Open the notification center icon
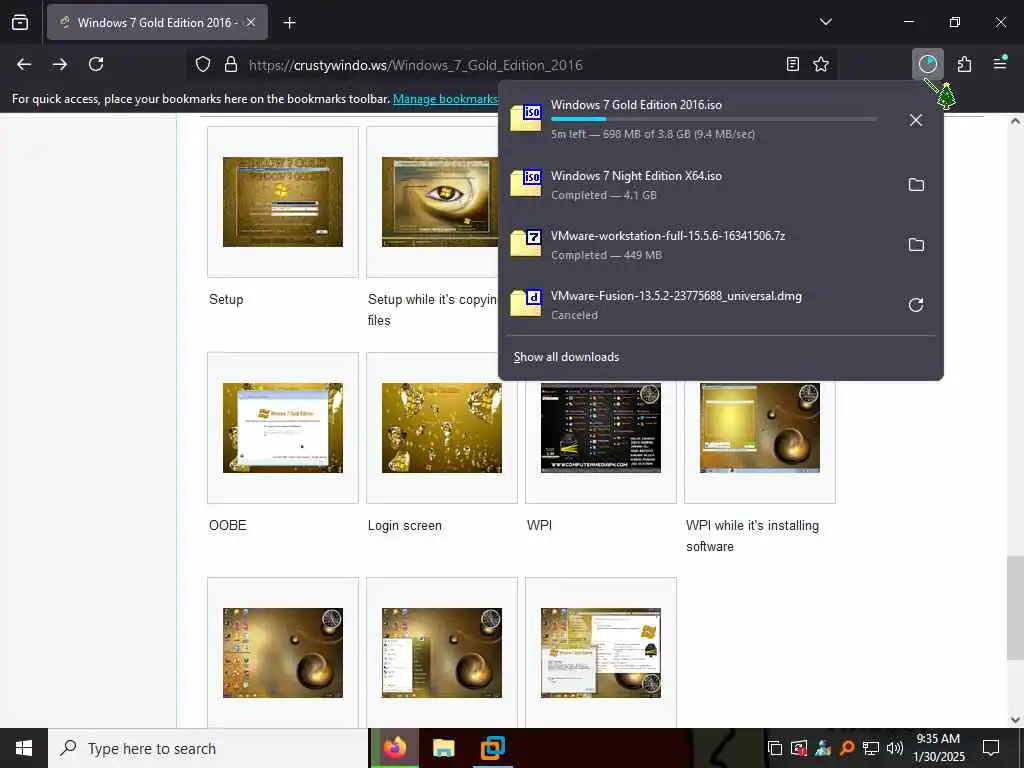 [x=991, y=748]
